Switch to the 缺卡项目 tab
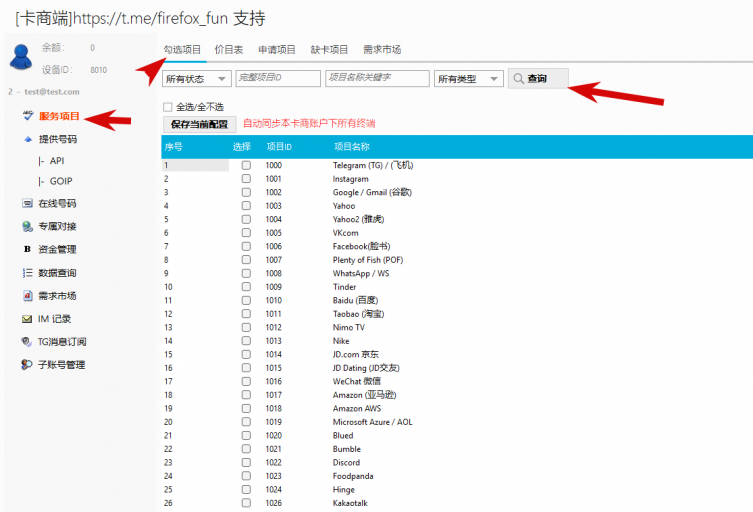This screenshot has width=753, height=512. point(329,49)
